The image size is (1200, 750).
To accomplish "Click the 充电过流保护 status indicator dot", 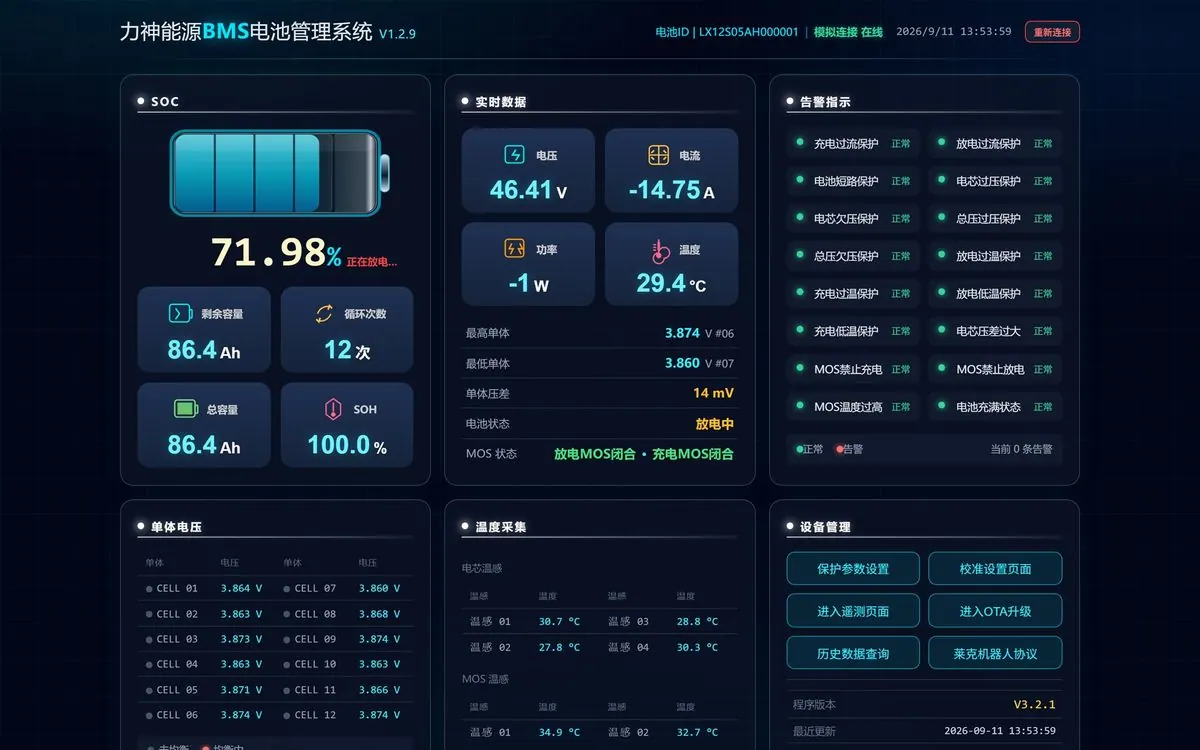I will (800, 143).
